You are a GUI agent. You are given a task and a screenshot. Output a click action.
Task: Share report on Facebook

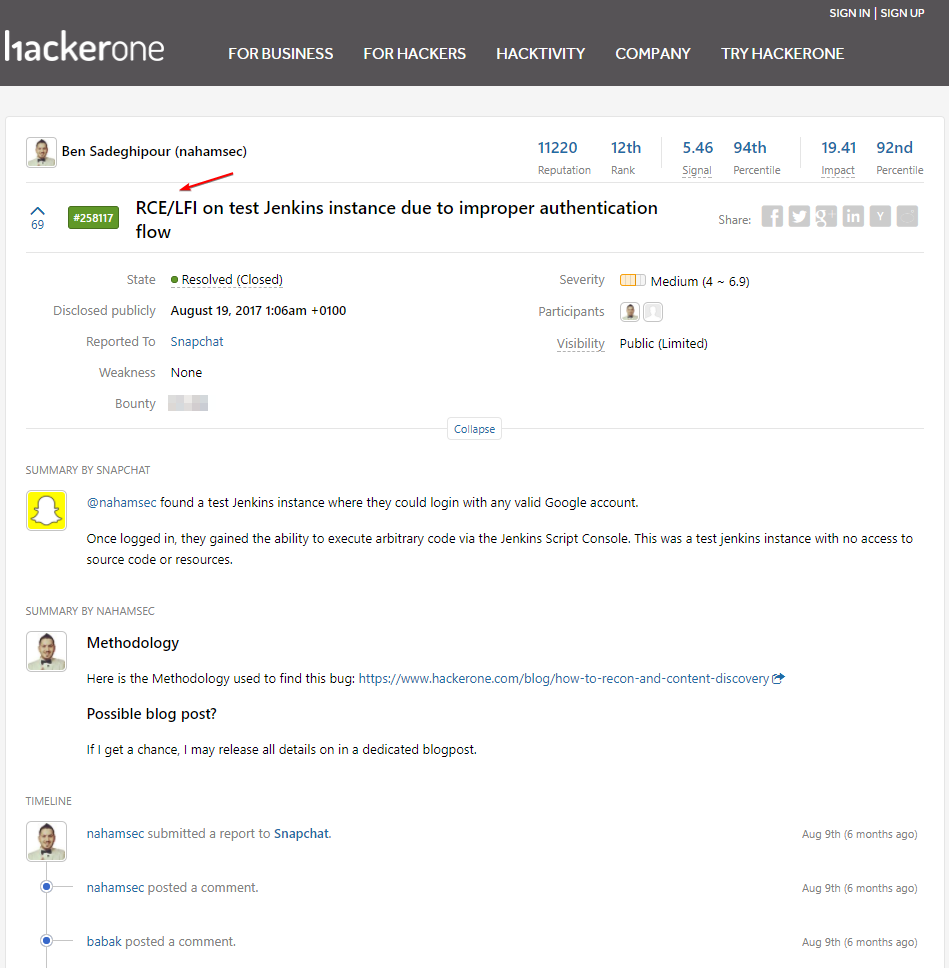coord(772,216)
